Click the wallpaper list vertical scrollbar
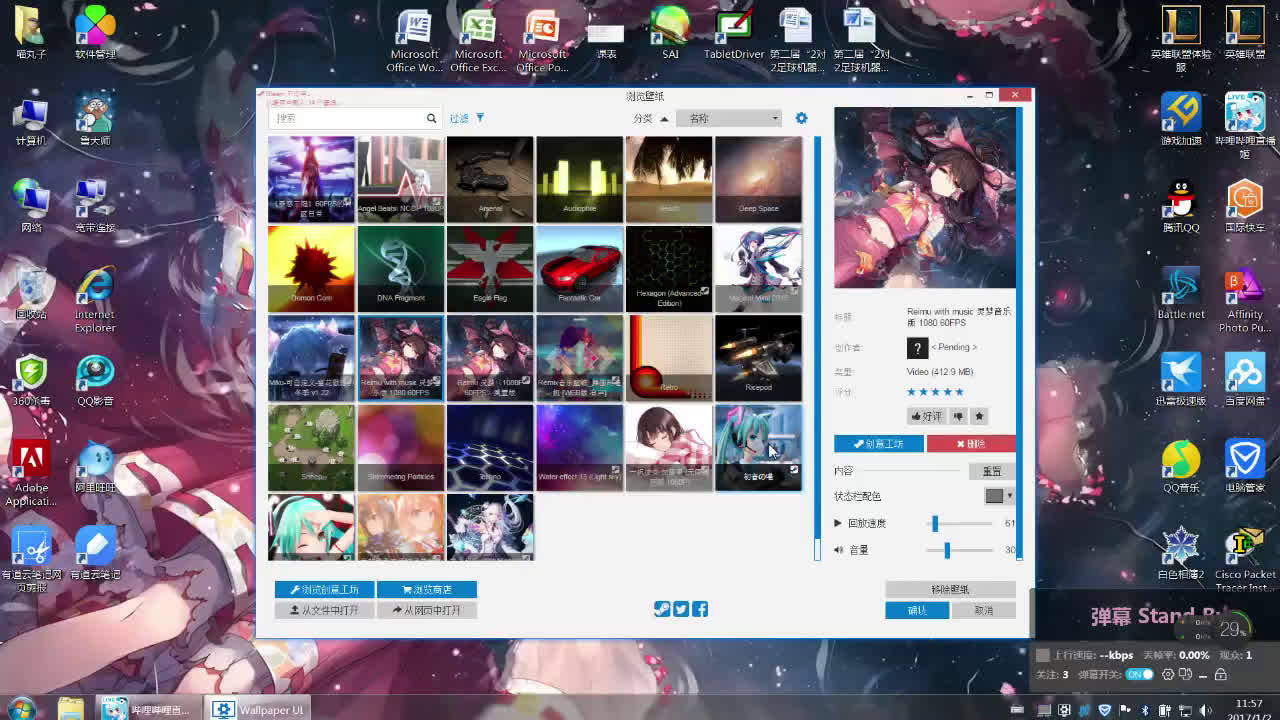The height and width of the screenshot is (720, 1280). click(x=817, y=348)
